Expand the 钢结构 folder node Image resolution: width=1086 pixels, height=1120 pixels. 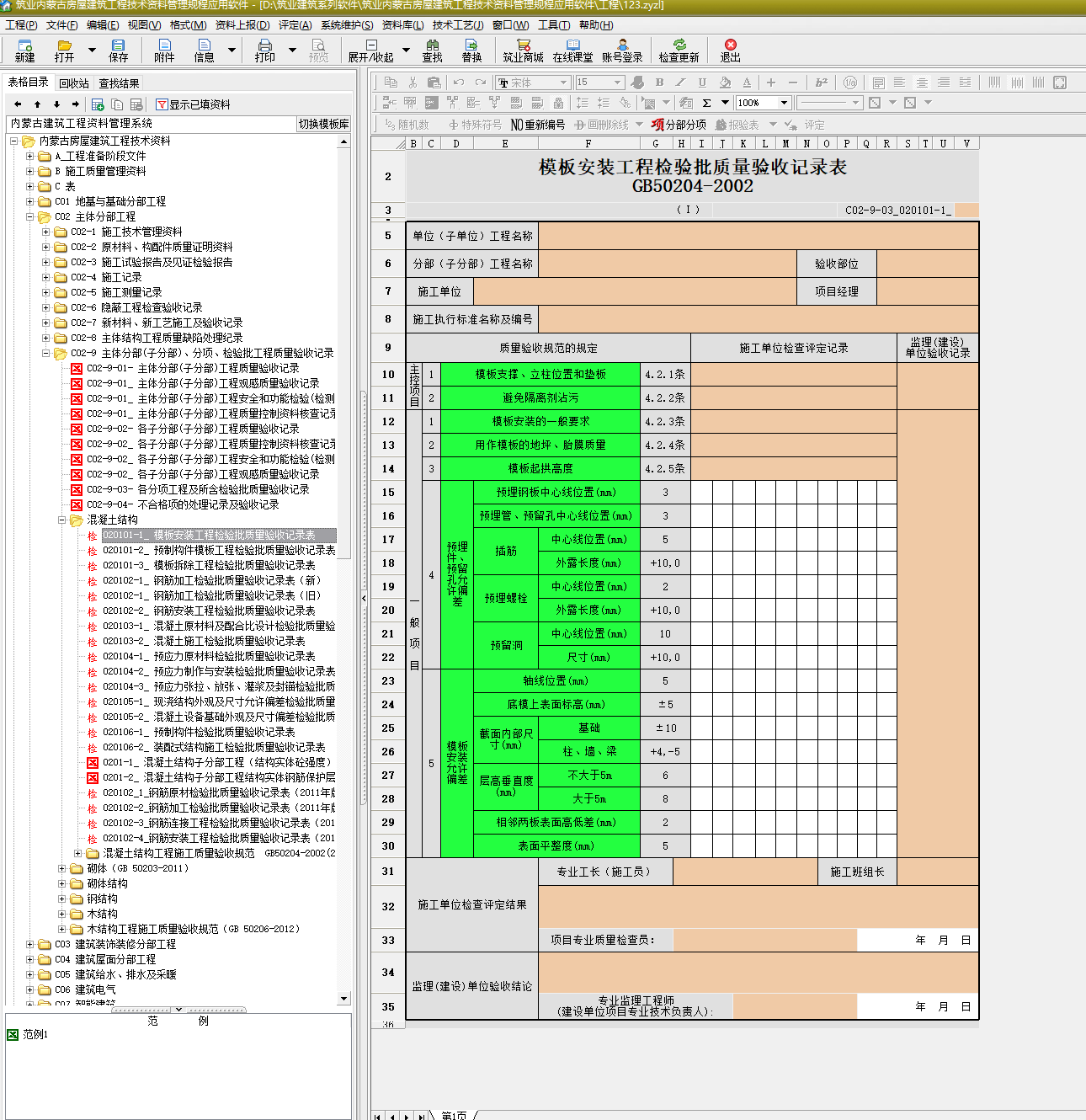[x=62, y=899]
